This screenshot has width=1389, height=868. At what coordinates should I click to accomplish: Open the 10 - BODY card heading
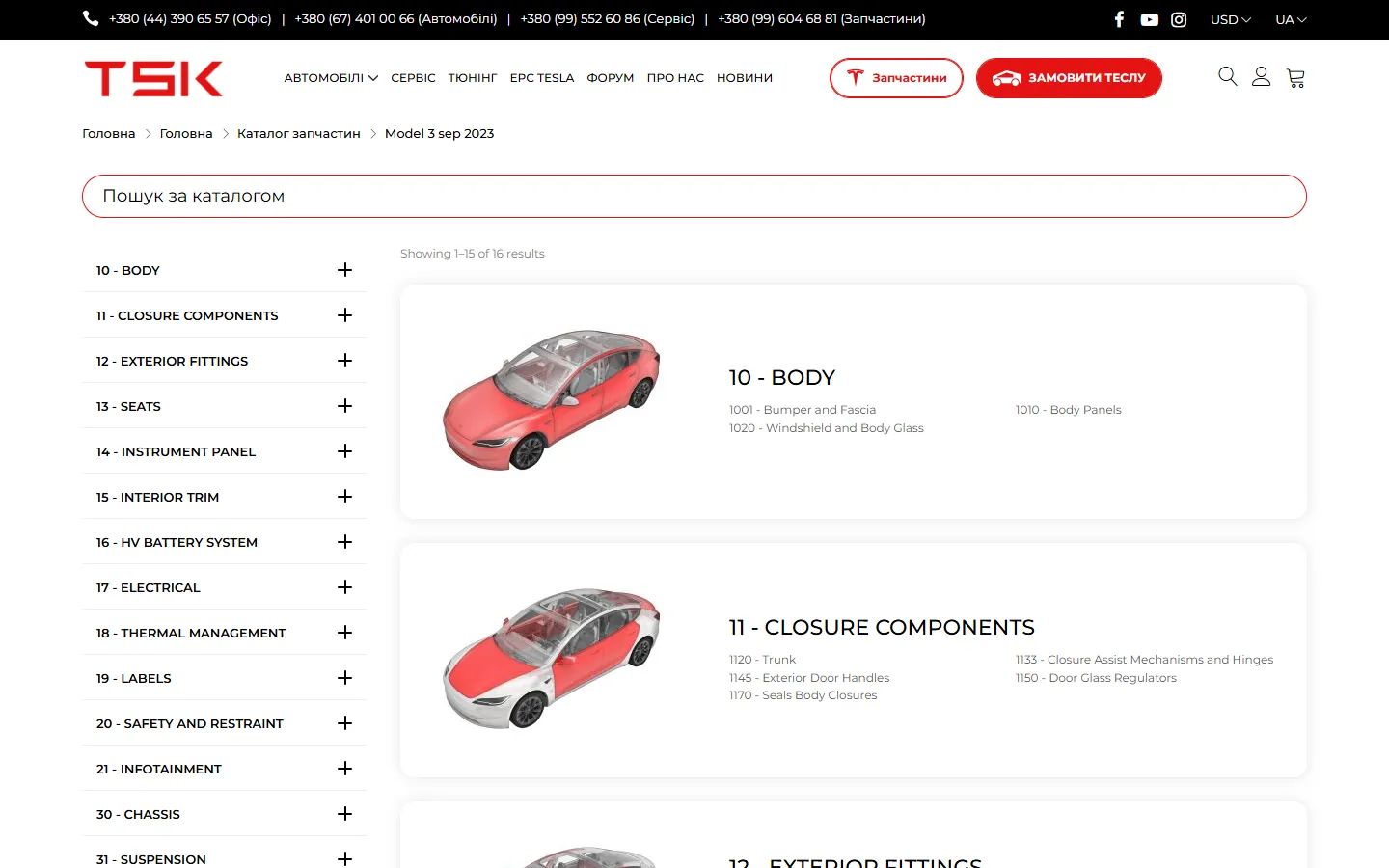[782, 378]
